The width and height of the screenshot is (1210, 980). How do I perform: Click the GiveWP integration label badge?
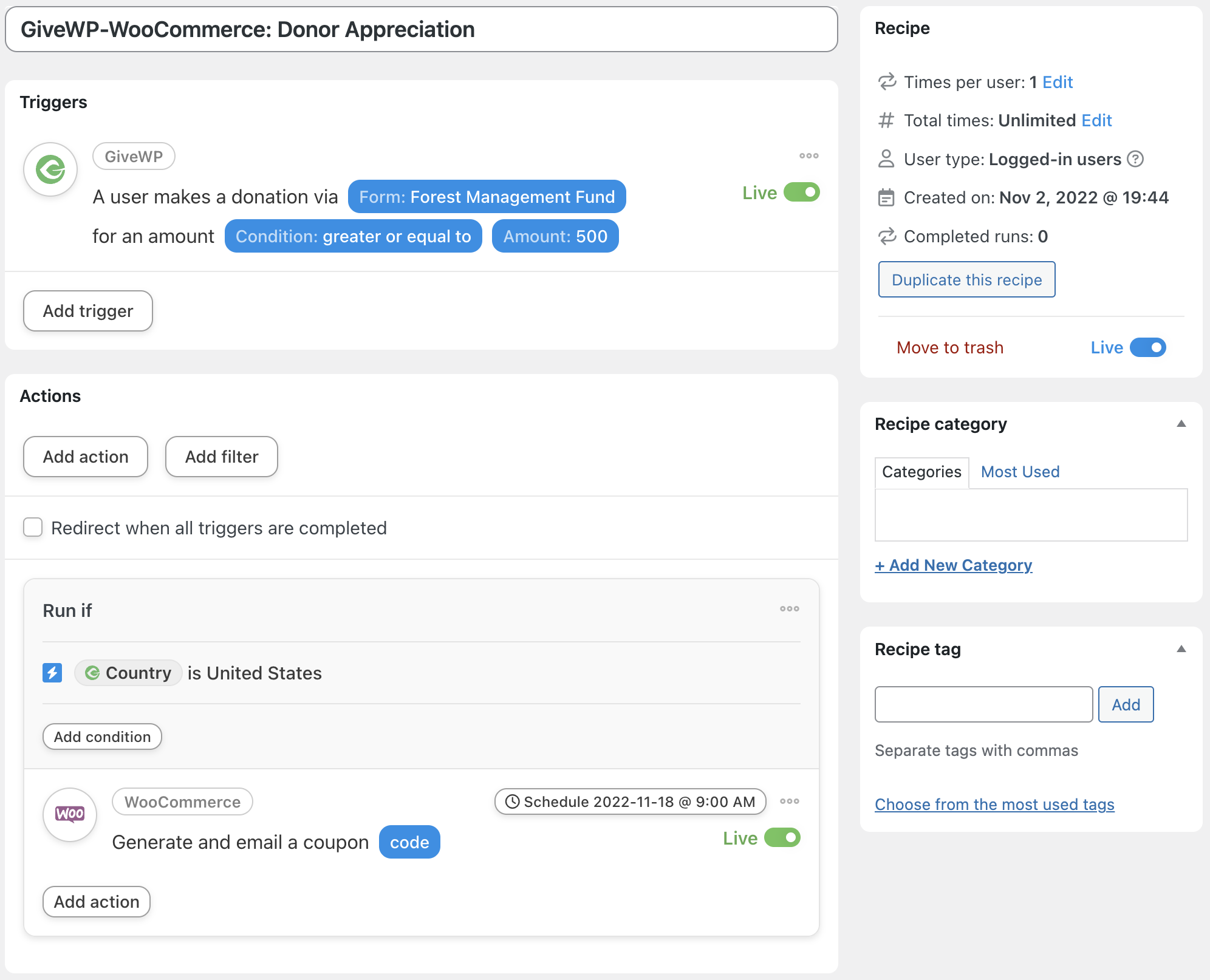(x=134, y=156)
